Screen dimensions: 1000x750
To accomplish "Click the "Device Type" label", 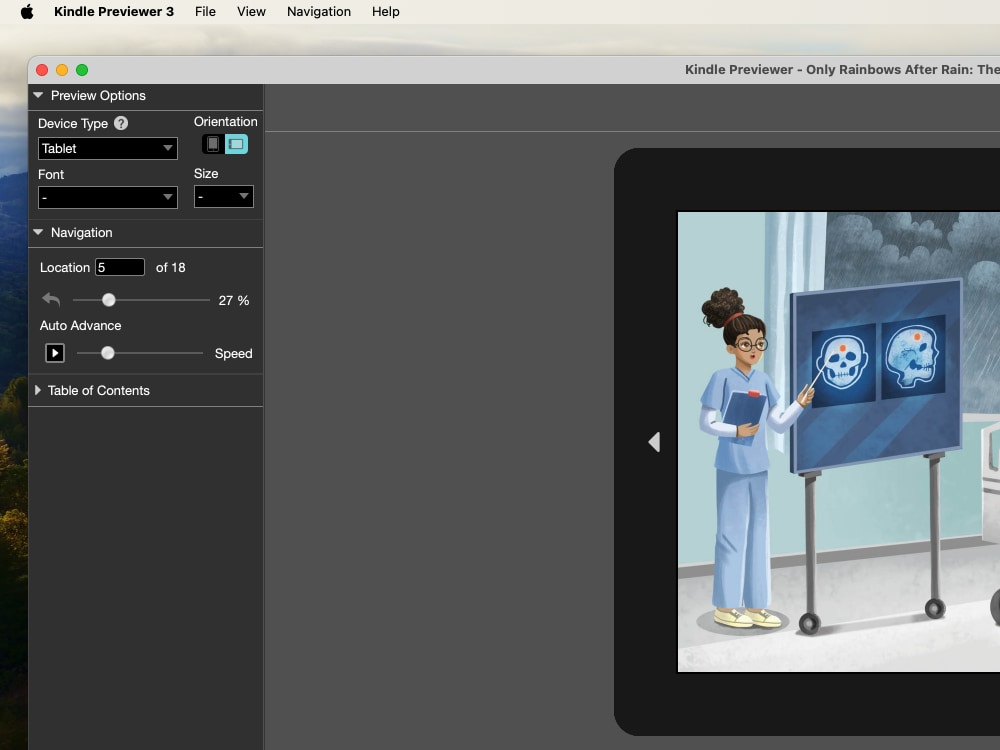I will click(73, 124).
